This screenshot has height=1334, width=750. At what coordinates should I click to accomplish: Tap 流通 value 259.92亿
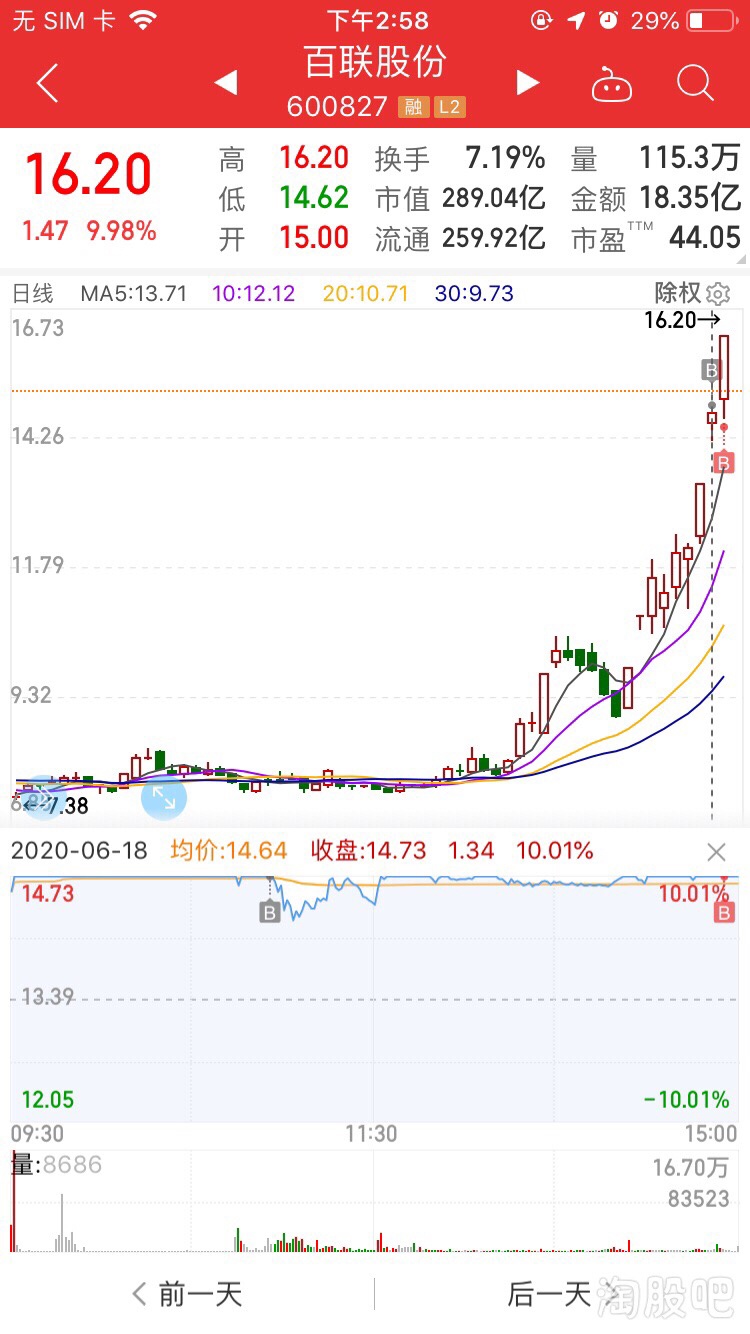(494, 238)
